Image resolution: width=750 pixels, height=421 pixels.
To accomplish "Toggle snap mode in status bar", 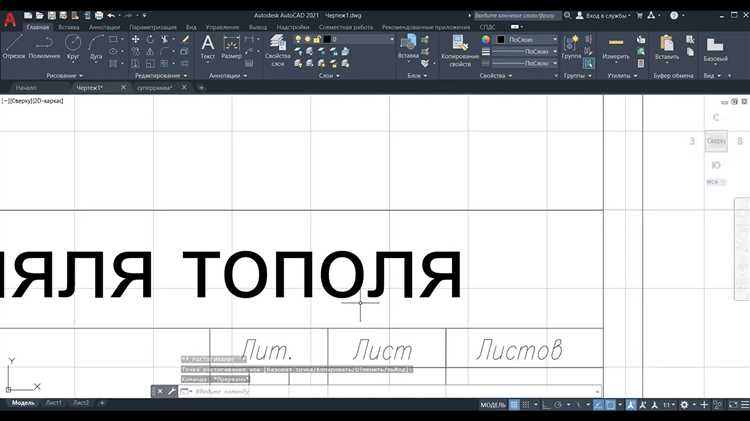I will coord(526,405).
